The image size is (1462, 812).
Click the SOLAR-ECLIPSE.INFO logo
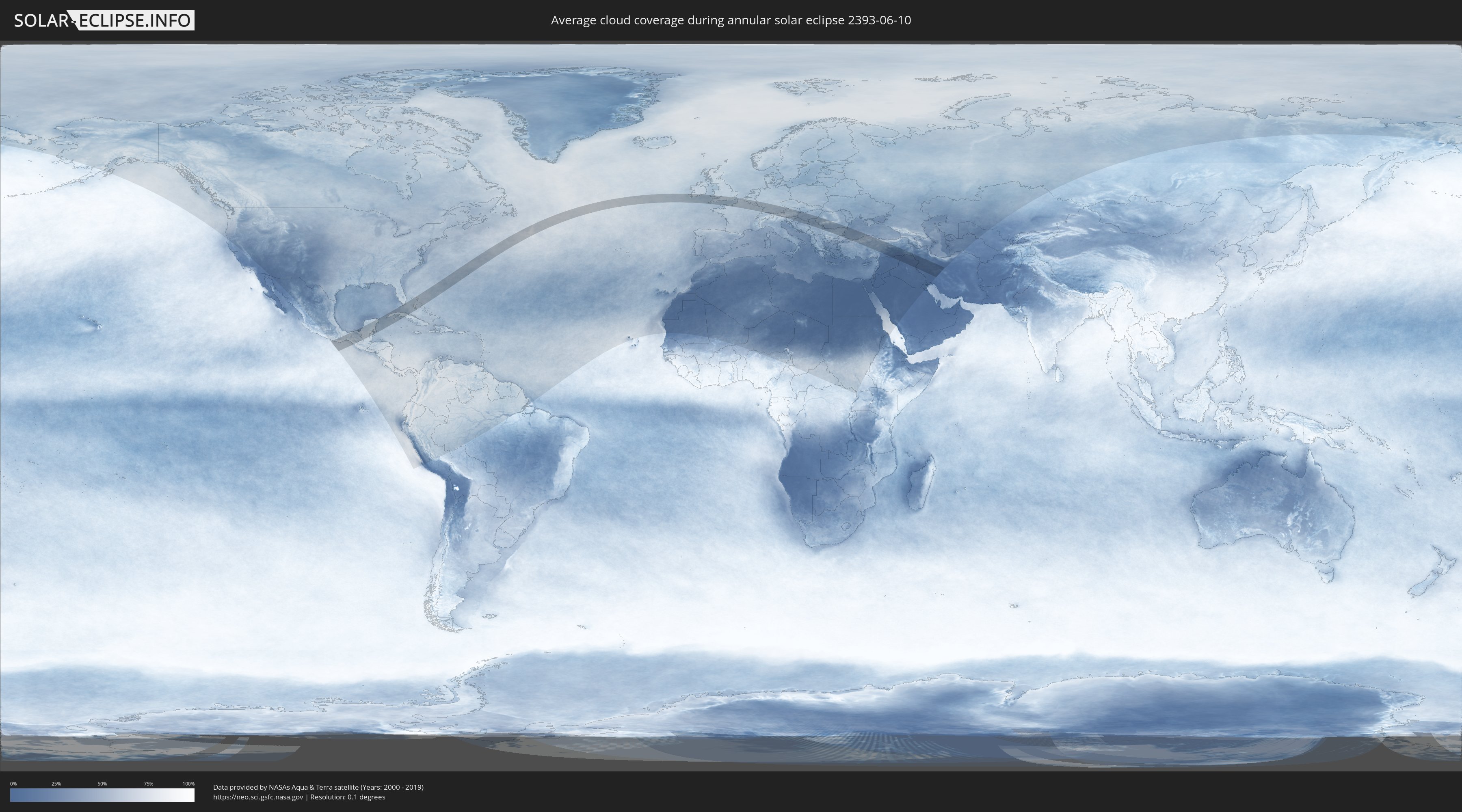pos(104,20)
